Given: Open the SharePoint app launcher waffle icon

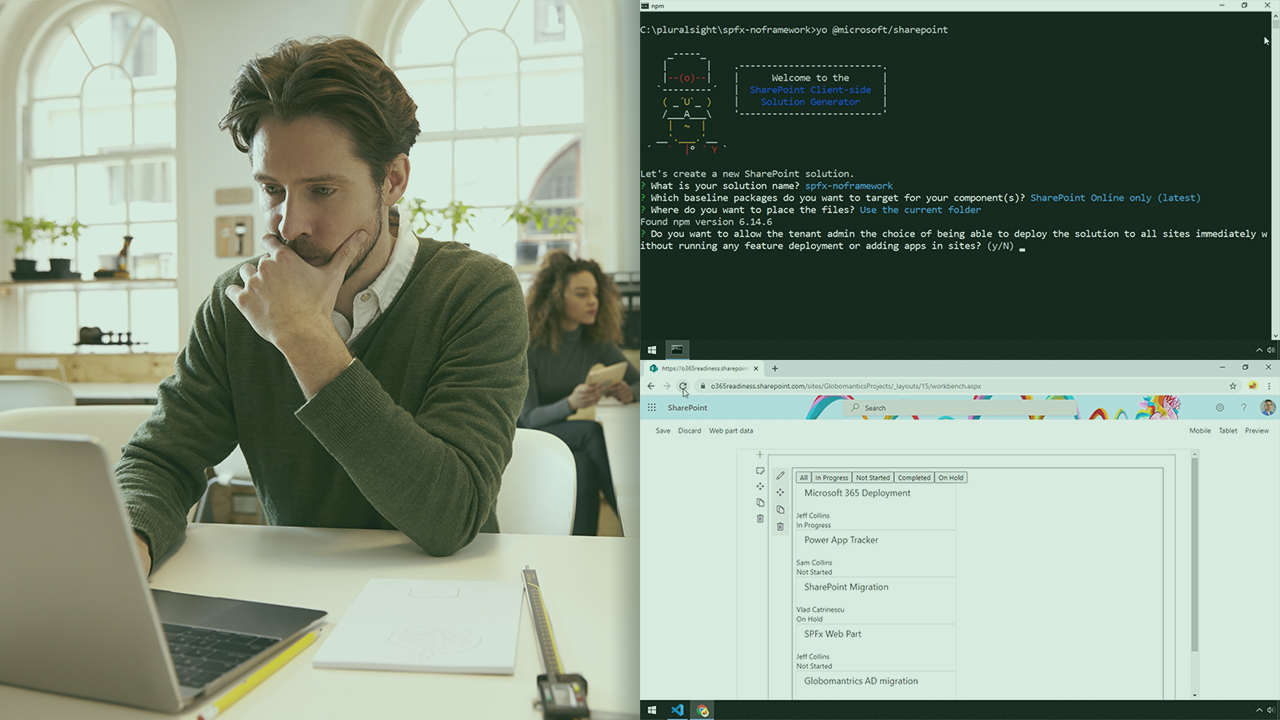Looking at the screenshot, I should coord(651,407).
